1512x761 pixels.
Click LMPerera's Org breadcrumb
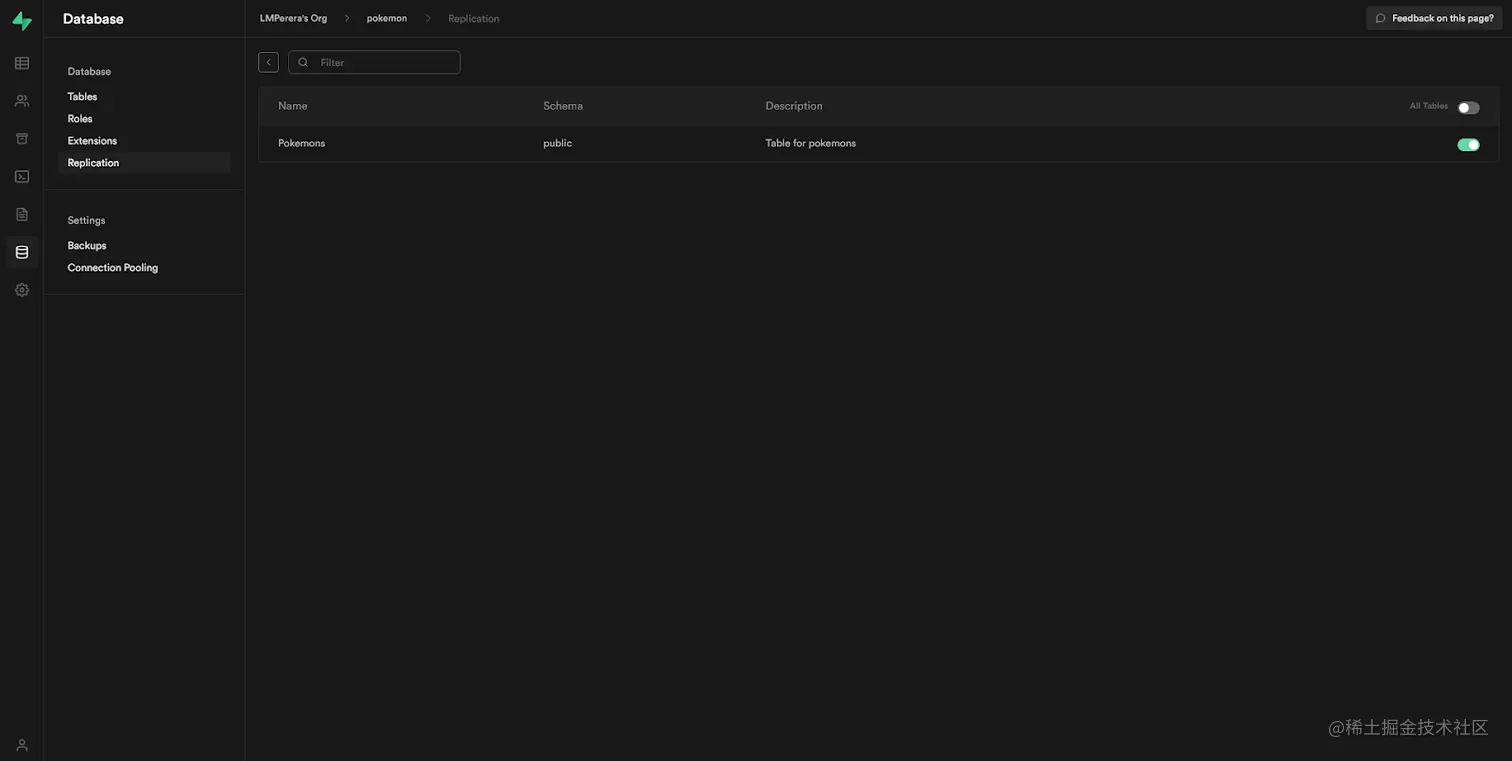(x=293, y=19)
